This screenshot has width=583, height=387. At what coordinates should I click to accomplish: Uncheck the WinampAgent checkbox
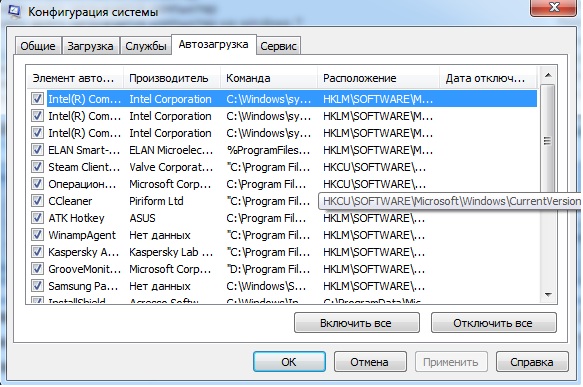tap(37, 235)
